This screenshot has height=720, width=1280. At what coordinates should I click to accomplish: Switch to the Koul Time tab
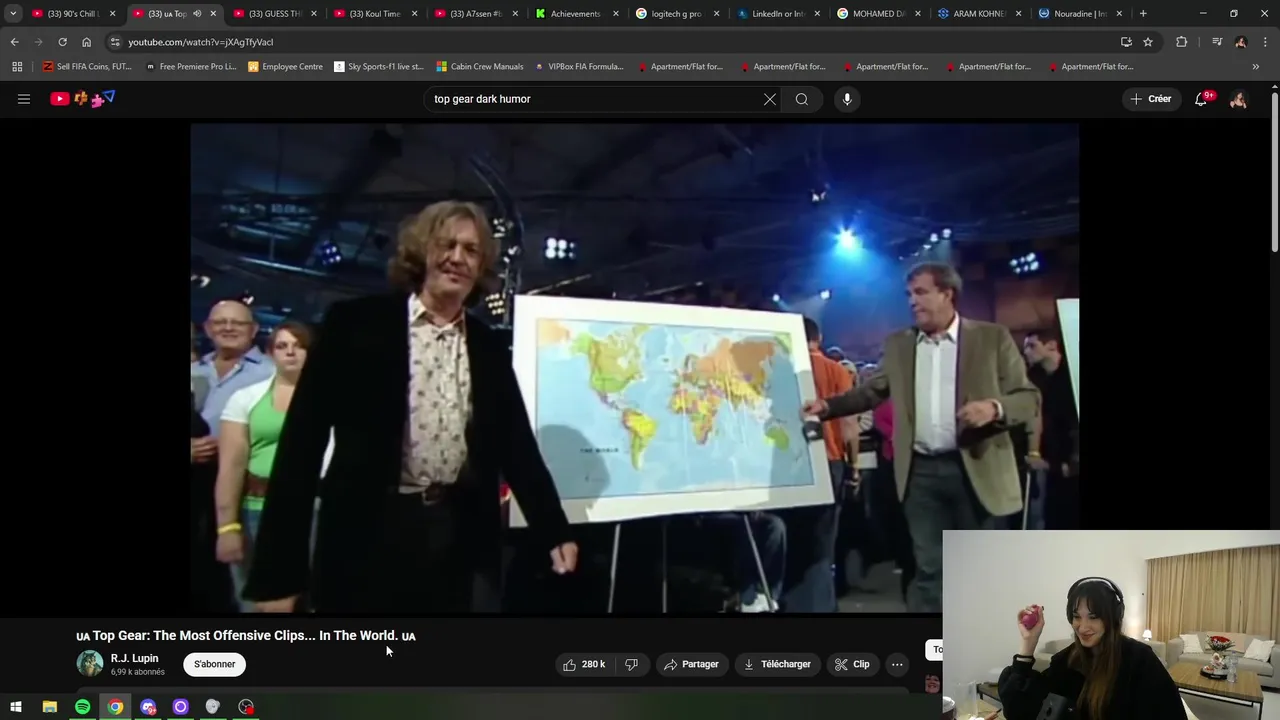(374, 14)
